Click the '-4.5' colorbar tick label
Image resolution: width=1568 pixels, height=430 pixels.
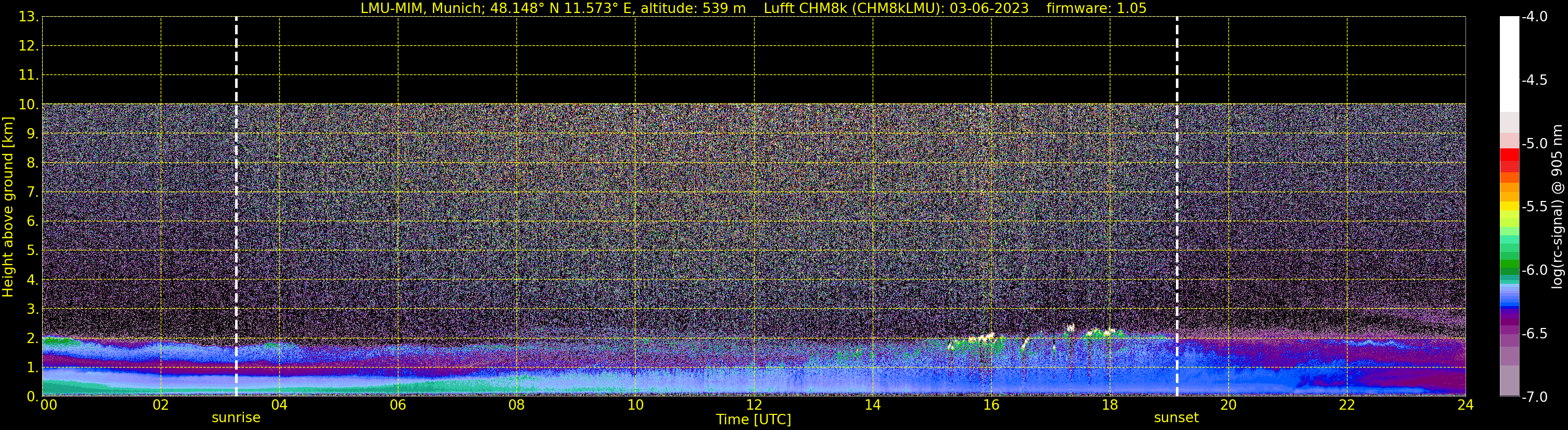1534,80
